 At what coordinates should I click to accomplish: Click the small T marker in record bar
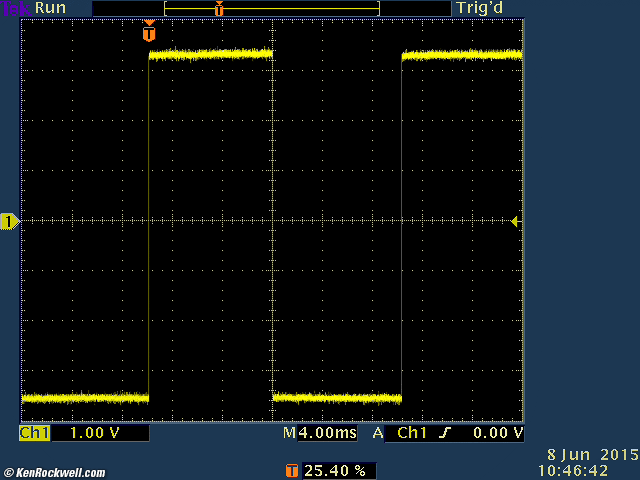coord(219,9)
